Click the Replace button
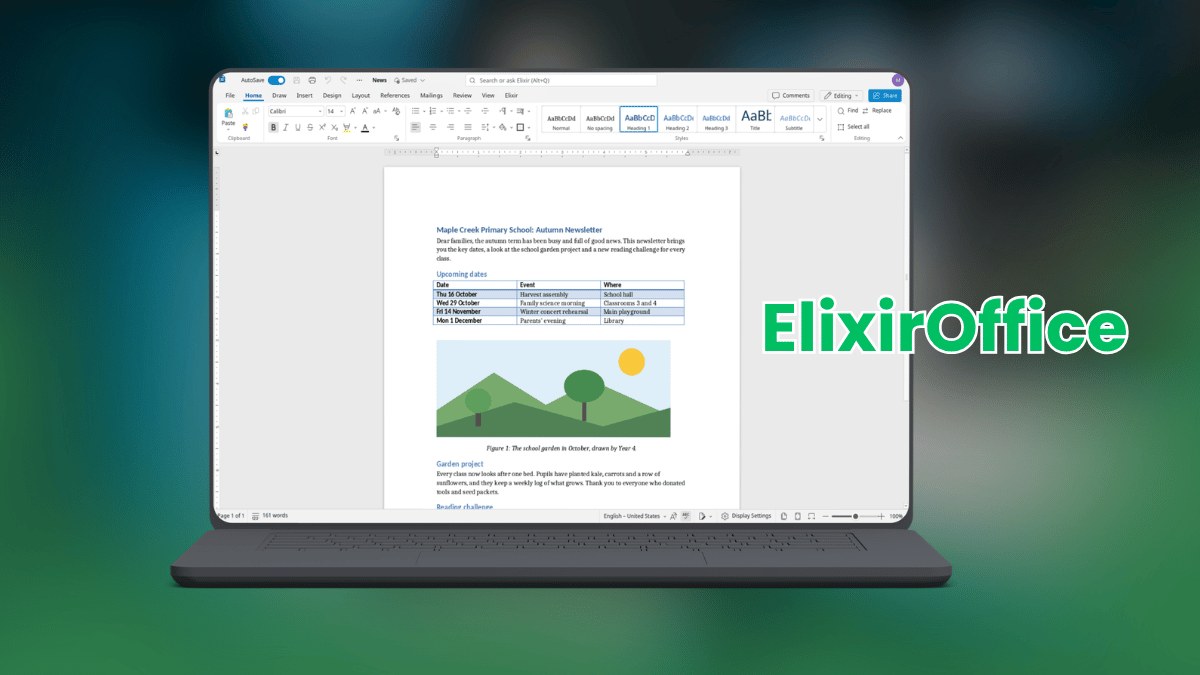Screen dimensions: 1200x675 (877, 110)
